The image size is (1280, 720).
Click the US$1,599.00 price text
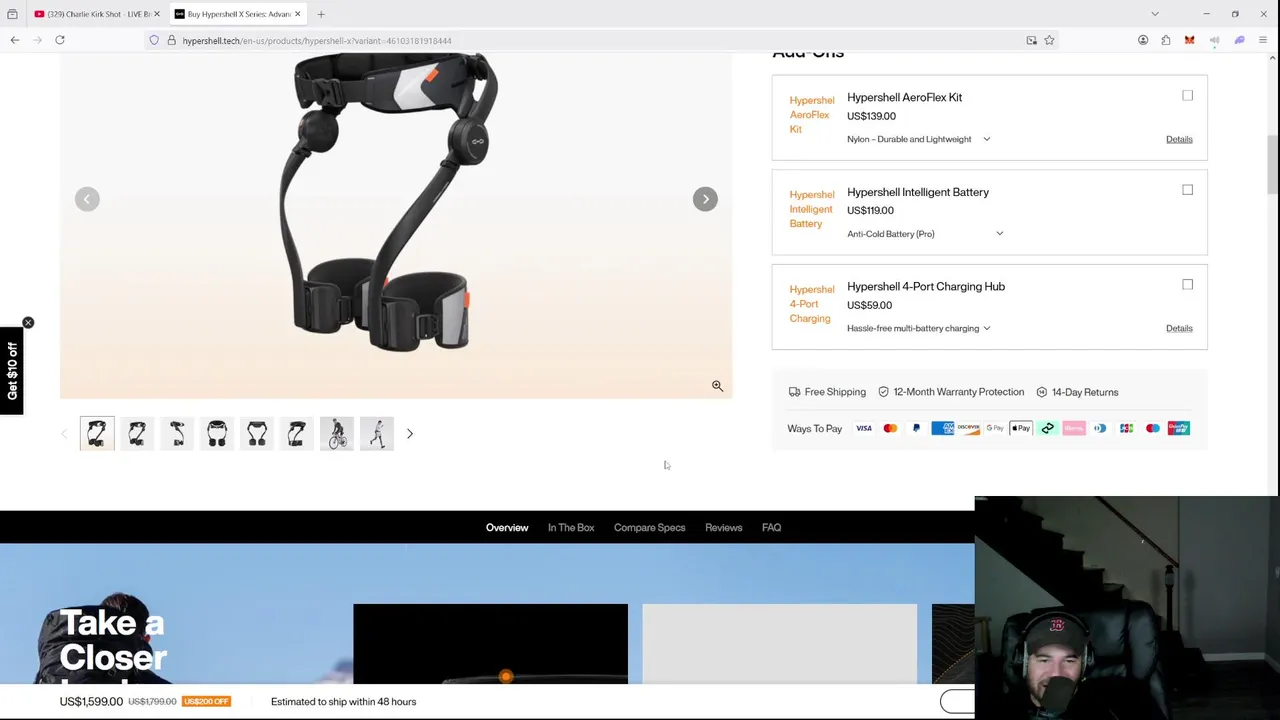[x=91, y=702]
